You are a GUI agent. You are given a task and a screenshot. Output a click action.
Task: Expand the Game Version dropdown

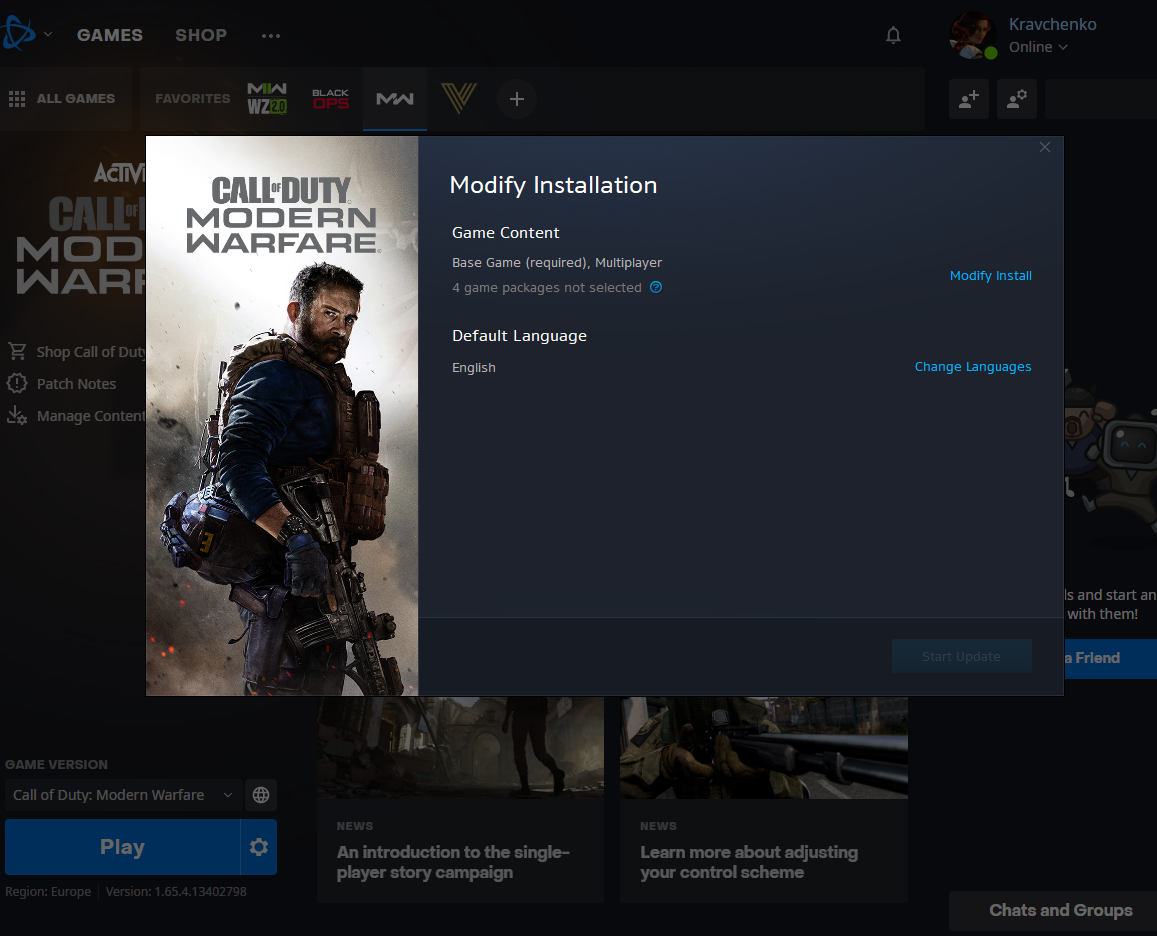coord(122,795)
